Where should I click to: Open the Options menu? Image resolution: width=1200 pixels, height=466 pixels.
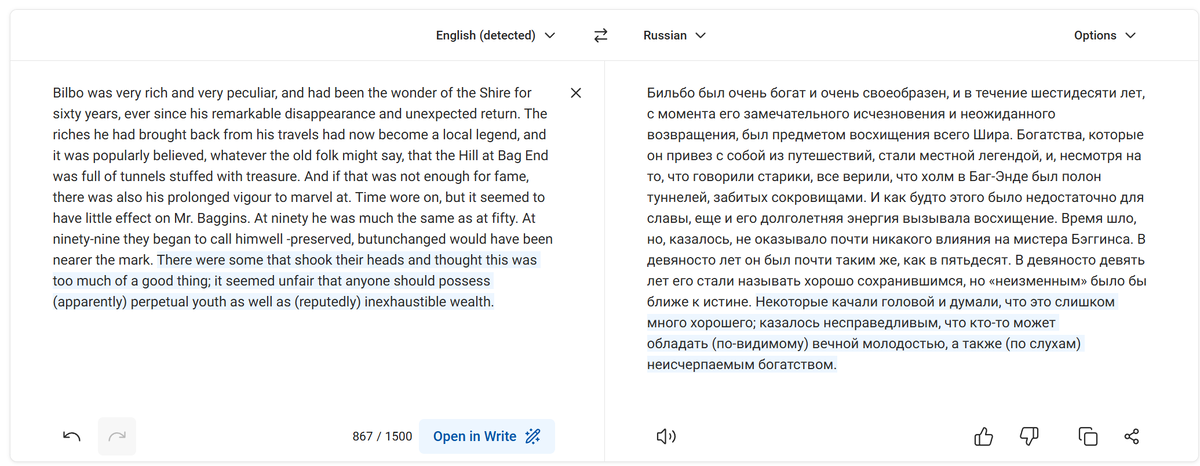1104,35
